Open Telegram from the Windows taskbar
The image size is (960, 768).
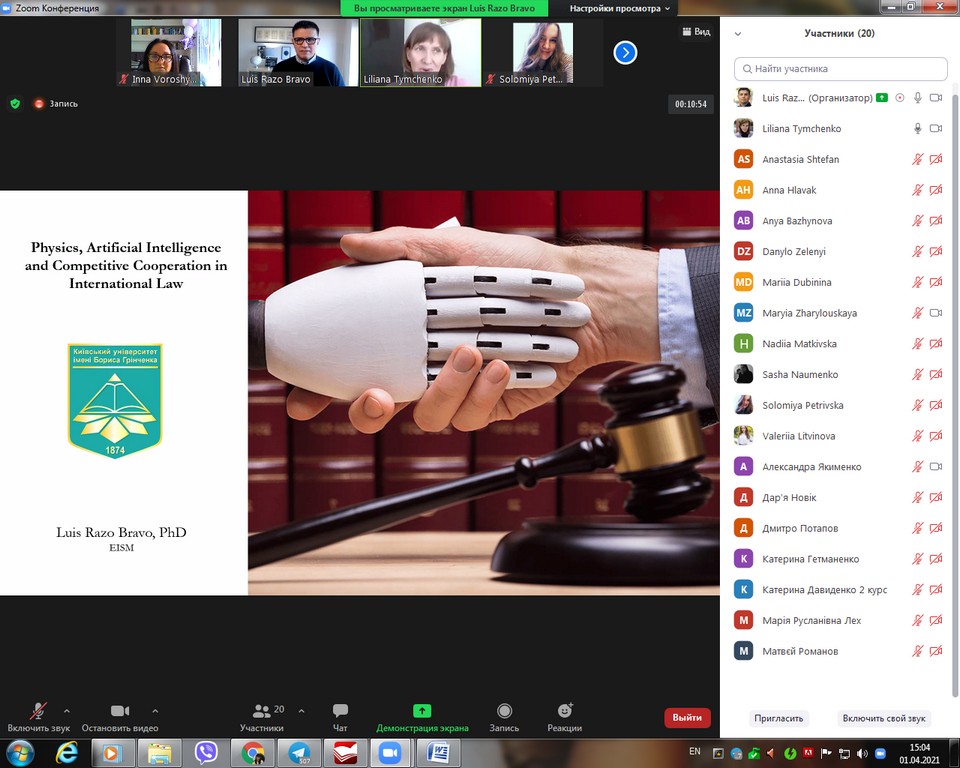[x=299, y=752]
